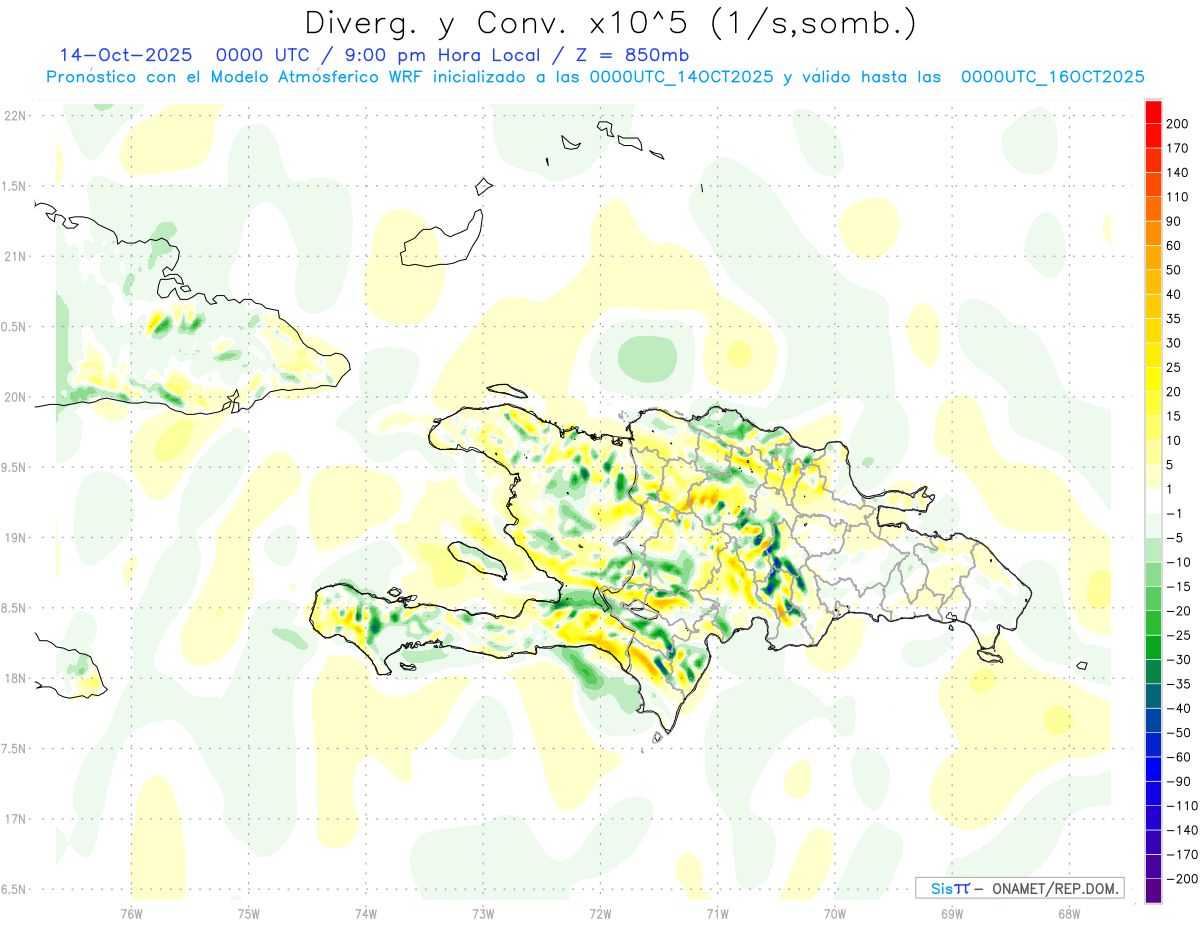1200x927 pixels.
Task: Click the legend swatch between -50 and -60
Action: coord(1154,745)
